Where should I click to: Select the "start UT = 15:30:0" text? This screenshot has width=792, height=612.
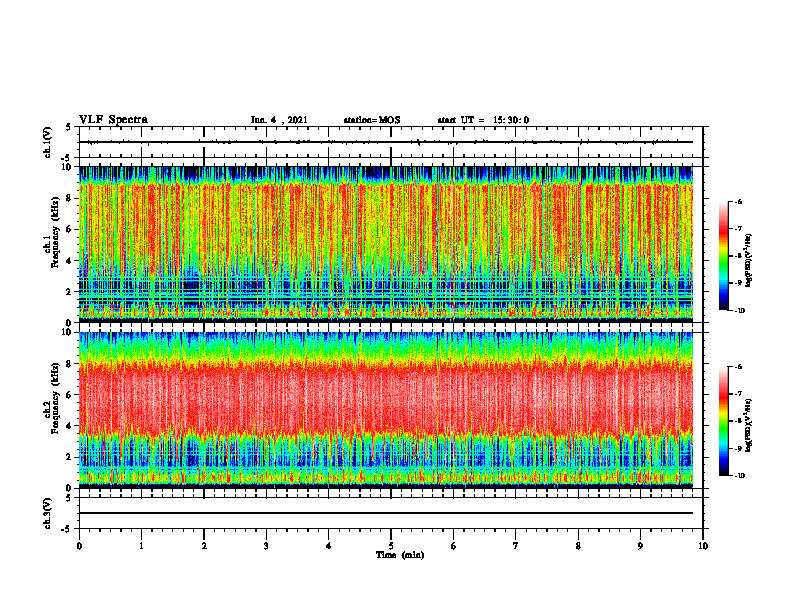coord(483,120)
